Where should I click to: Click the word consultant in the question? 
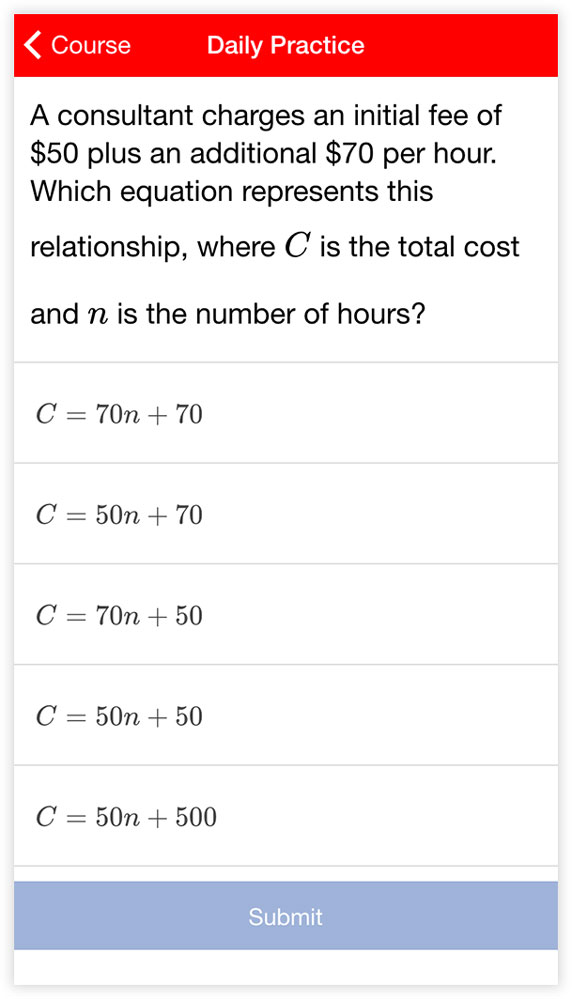[x=125, y=115]
